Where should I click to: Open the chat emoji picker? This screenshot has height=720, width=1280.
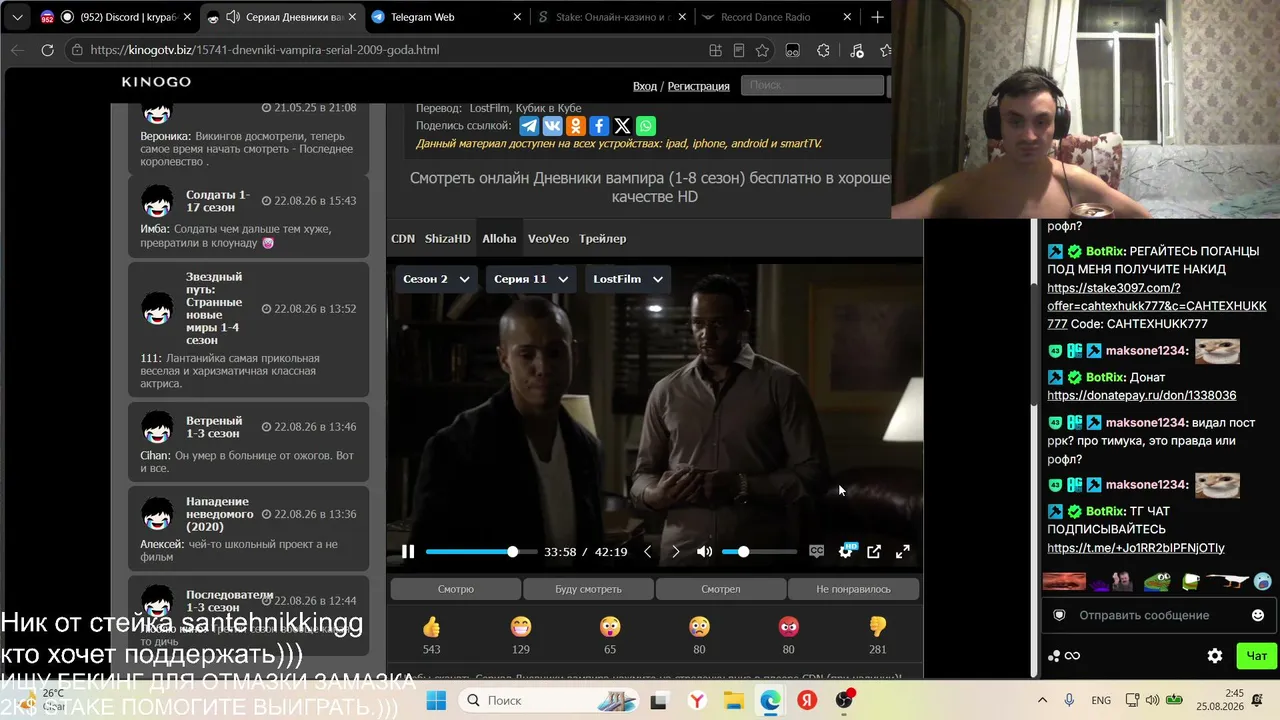(1258, 615)
